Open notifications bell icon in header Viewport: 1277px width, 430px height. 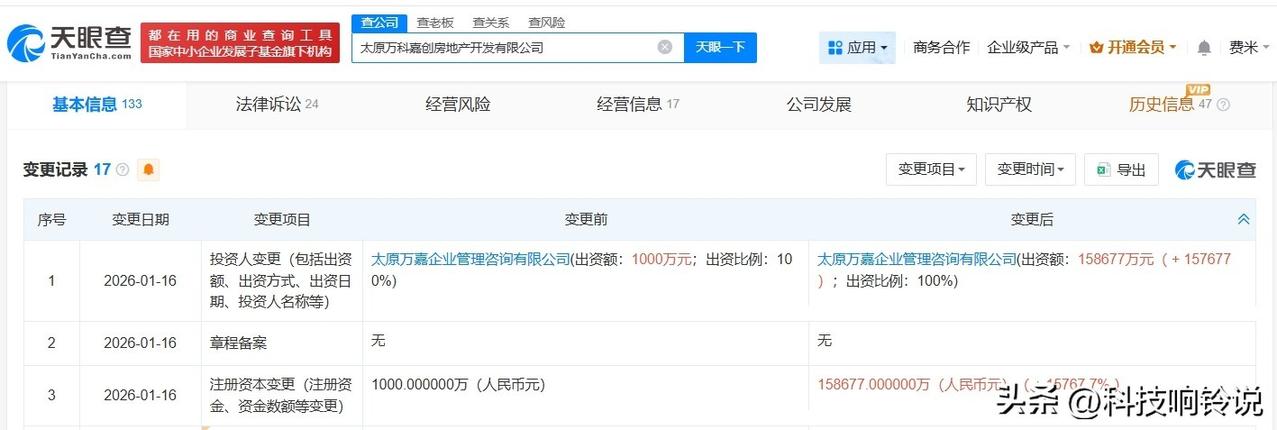click(x=1204, y=48)
